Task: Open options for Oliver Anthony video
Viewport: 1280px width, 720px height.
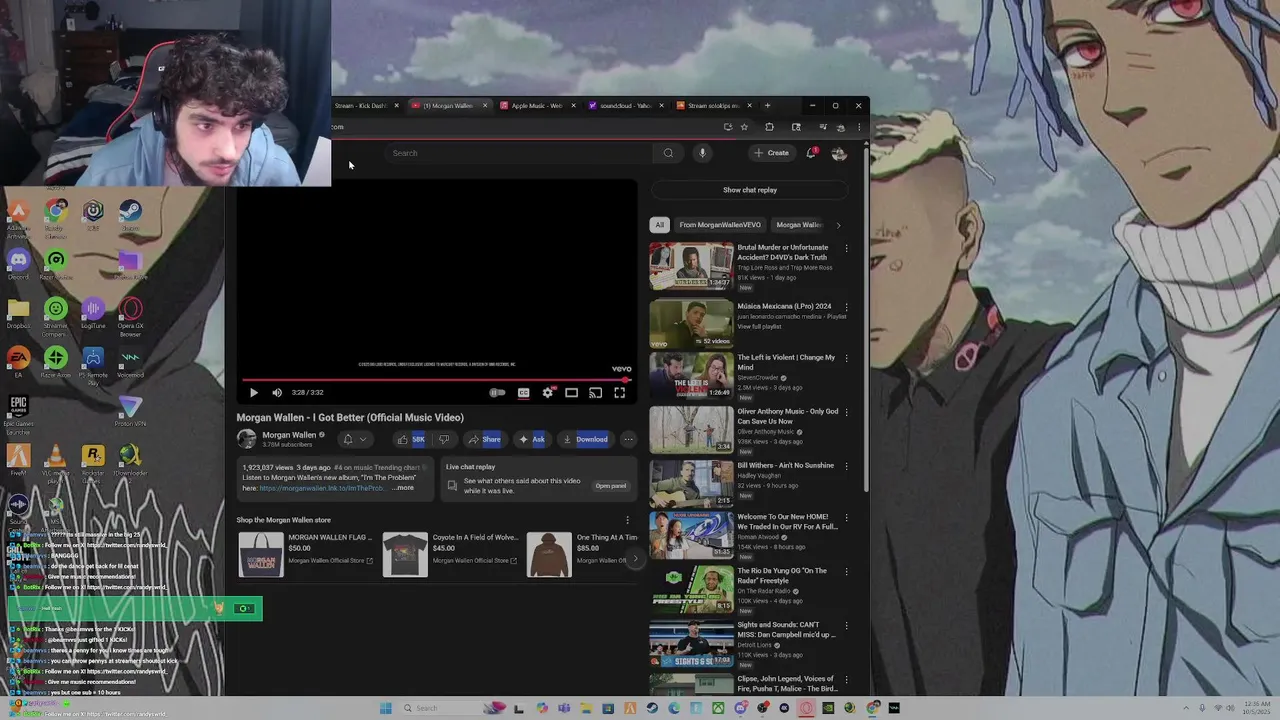Action: point(846,412)
